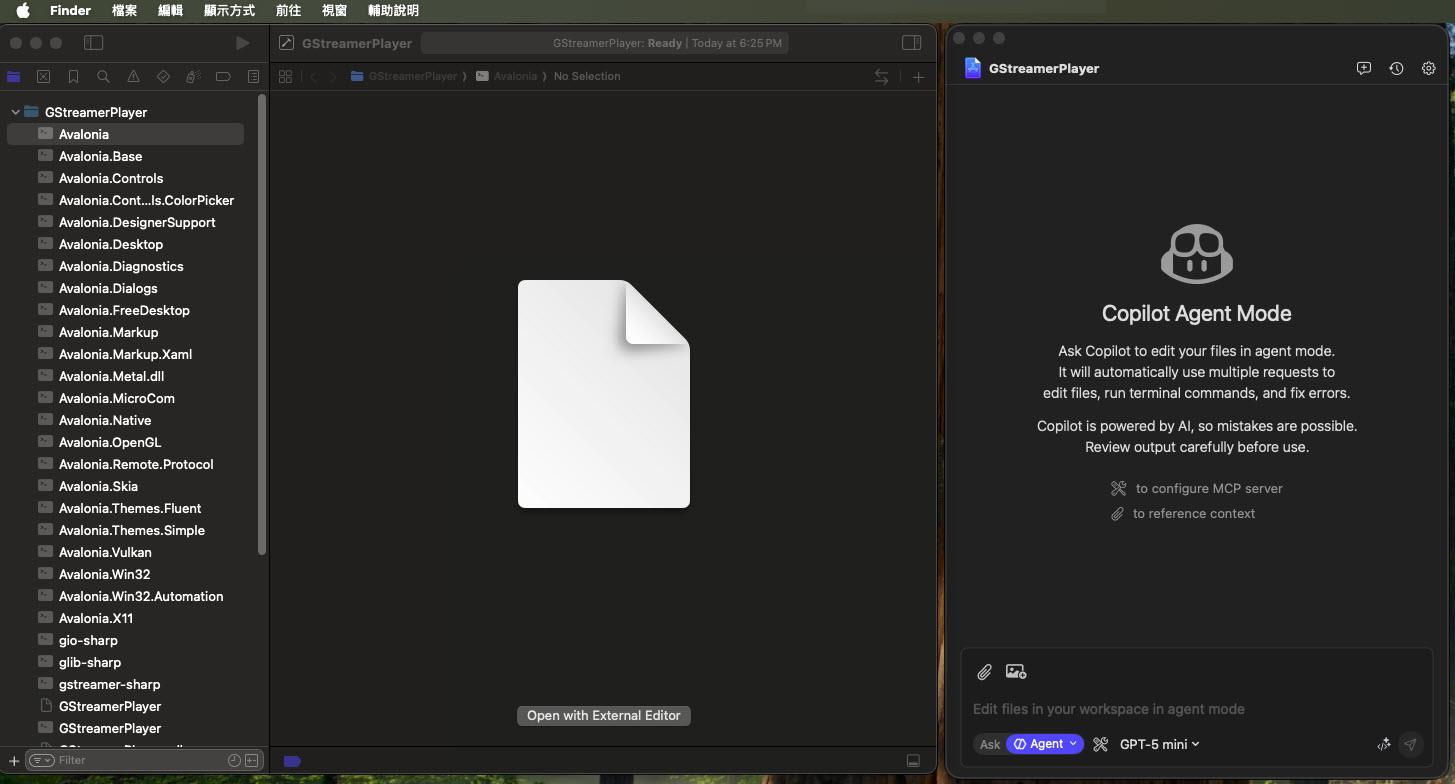Click the send message arrow button
Image resolution: width=1455 pixels, height=784 pixels.
[x=1410, y=744]
